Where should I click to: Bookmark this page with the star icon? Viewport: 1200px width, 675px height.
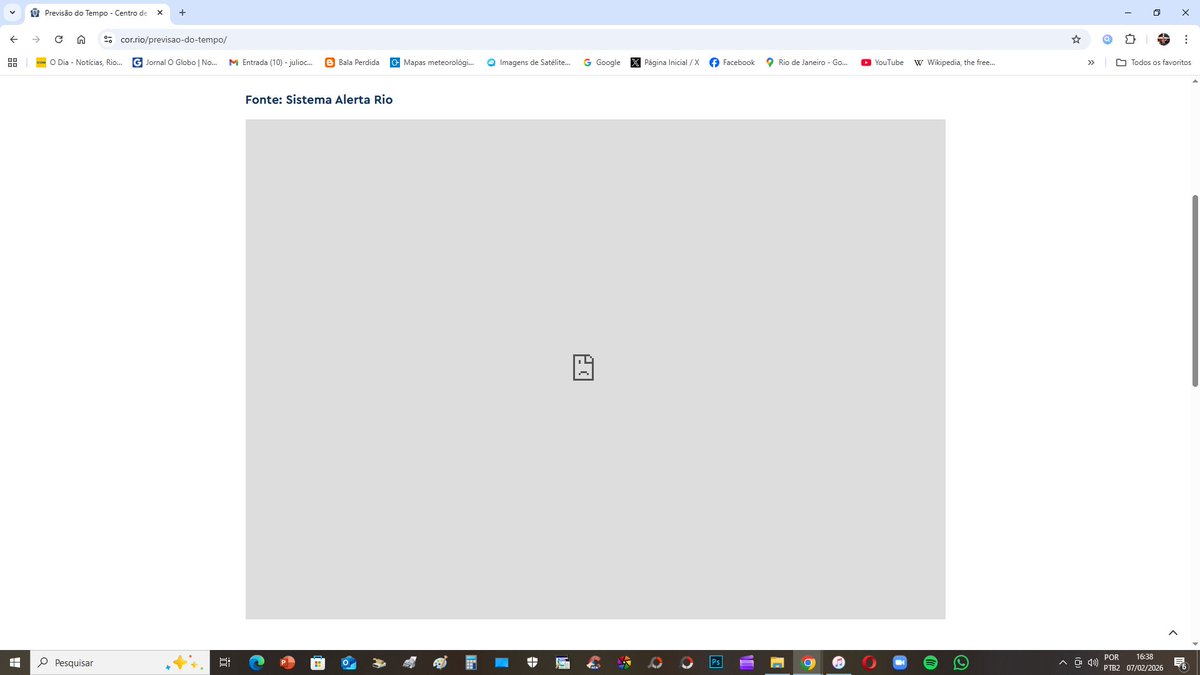pyautogui.click(x=1076, y=39)
